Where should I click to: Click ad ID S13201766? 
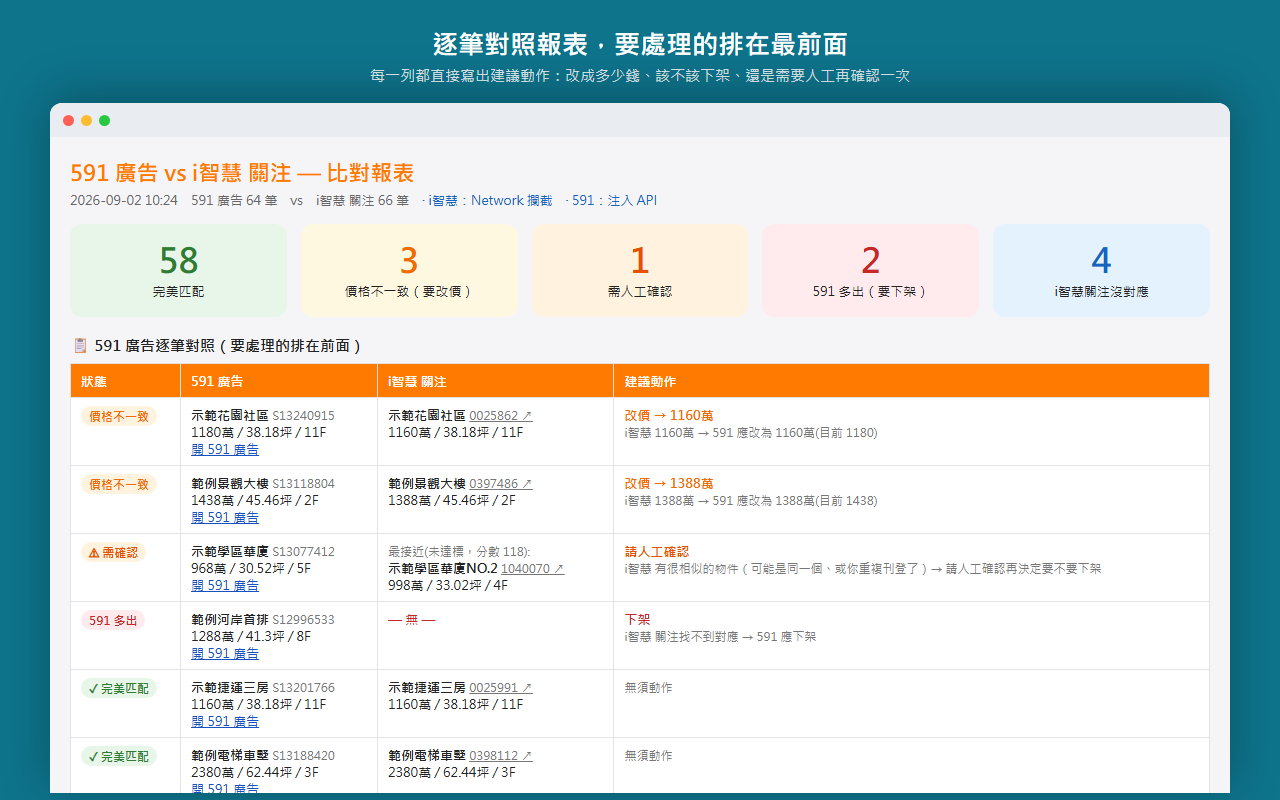coord(303,688)
